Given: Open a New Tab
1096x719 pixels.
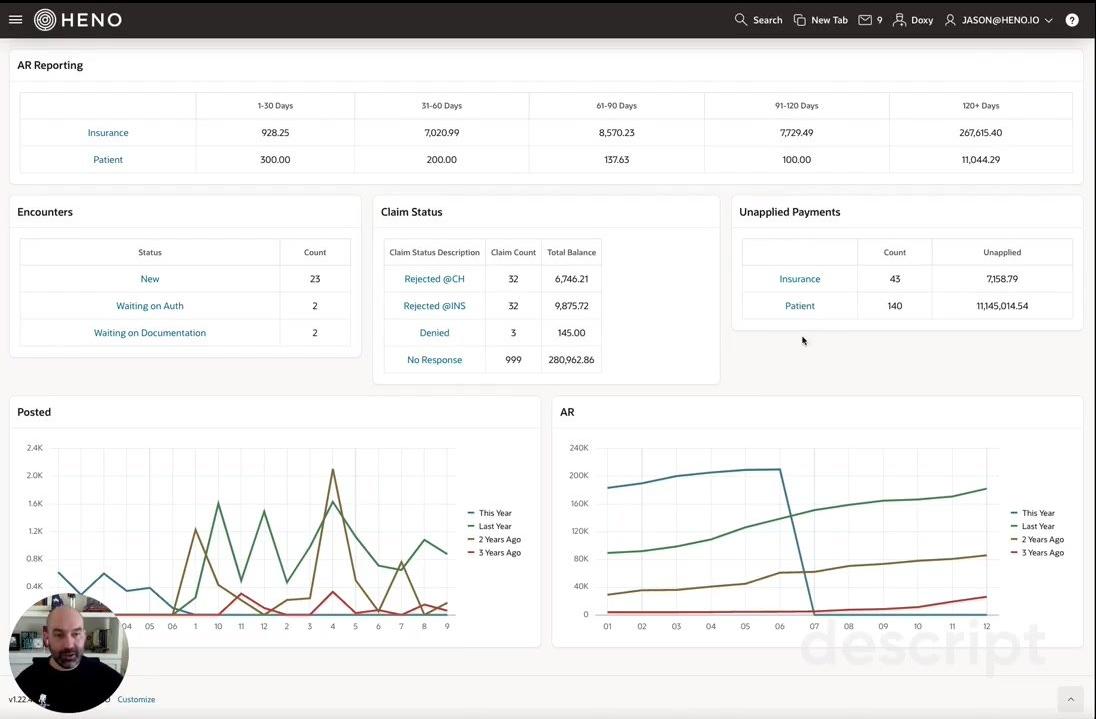Looking at the screenshot, I should pos(820,20).
